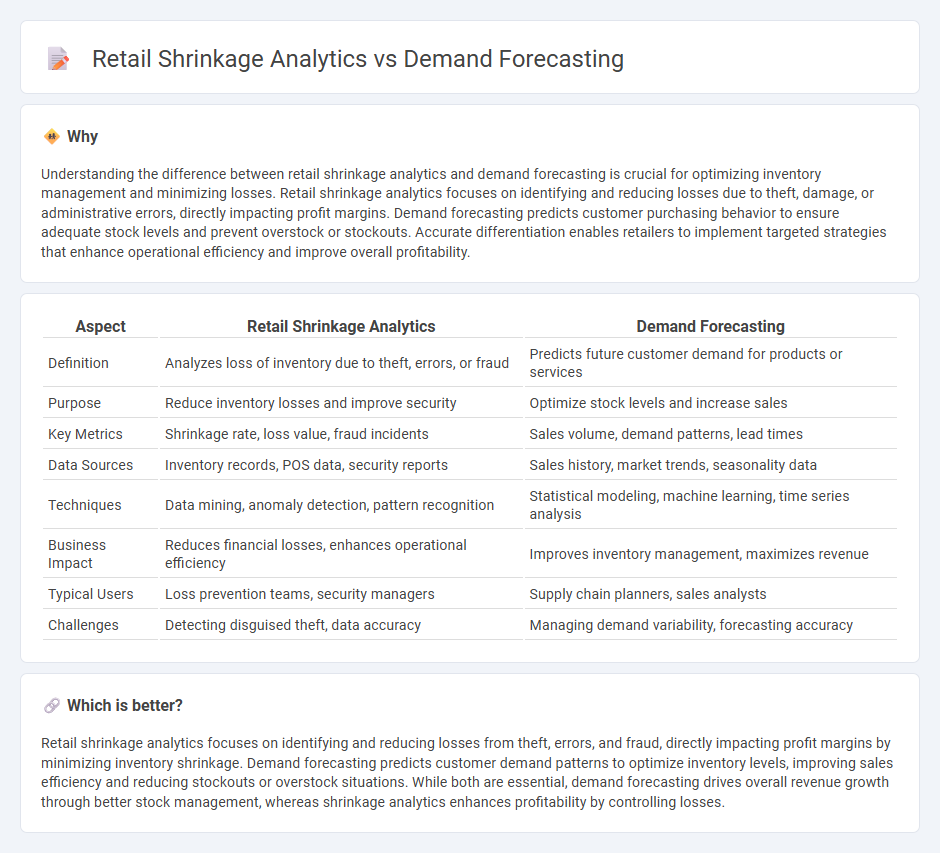Click cell 'Sales history, market trends, seasonality data'

click(710, 465)
